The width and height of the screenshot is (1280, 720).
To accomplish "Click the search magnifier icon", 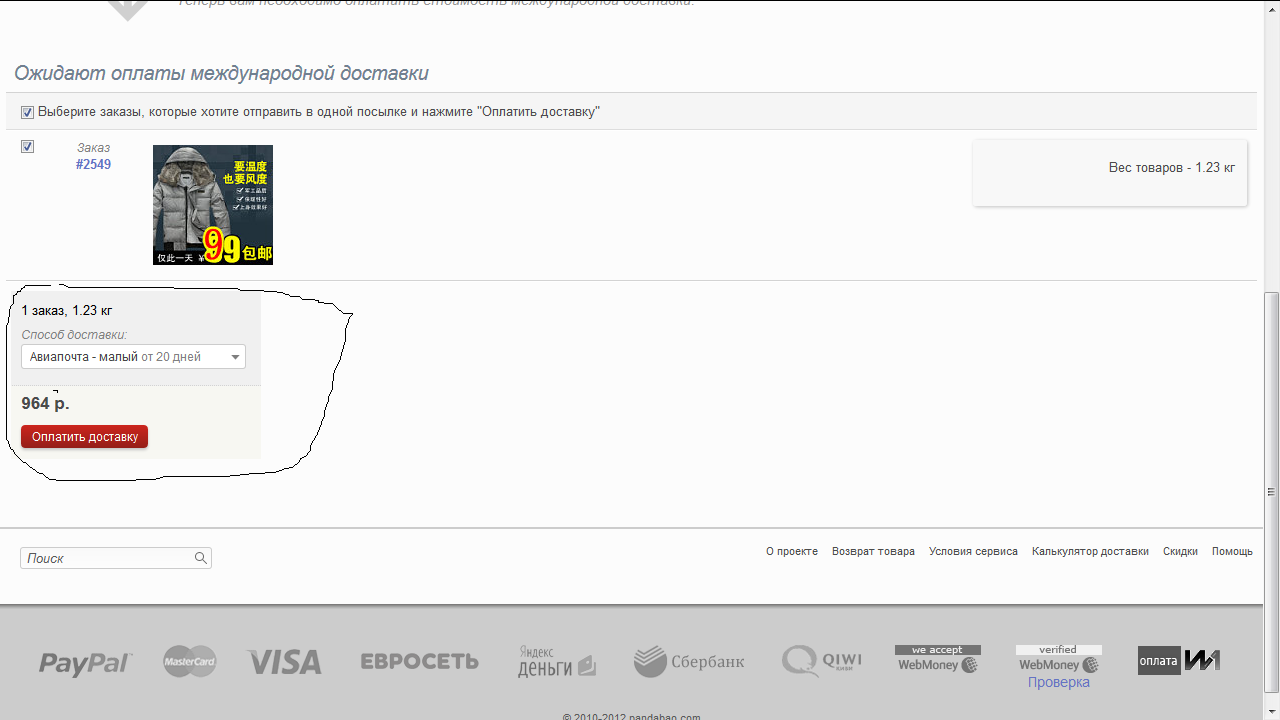I will coord(200,558).
